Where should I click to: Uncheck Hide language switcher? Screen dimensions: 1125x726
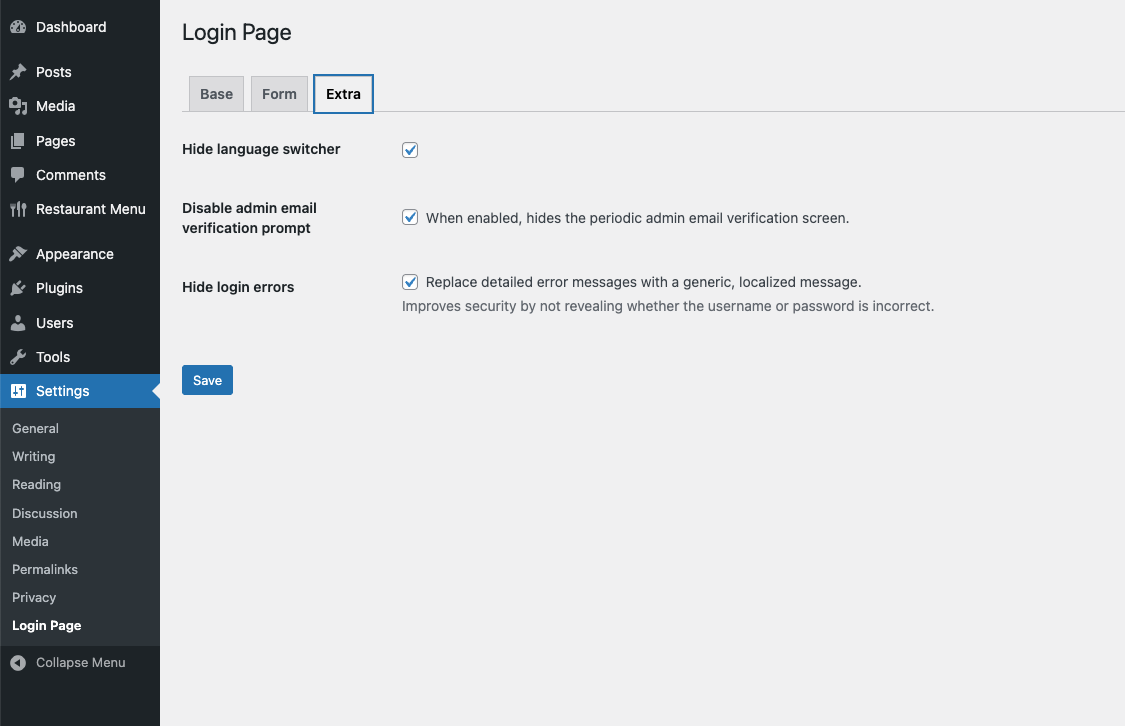coord(410,149)
